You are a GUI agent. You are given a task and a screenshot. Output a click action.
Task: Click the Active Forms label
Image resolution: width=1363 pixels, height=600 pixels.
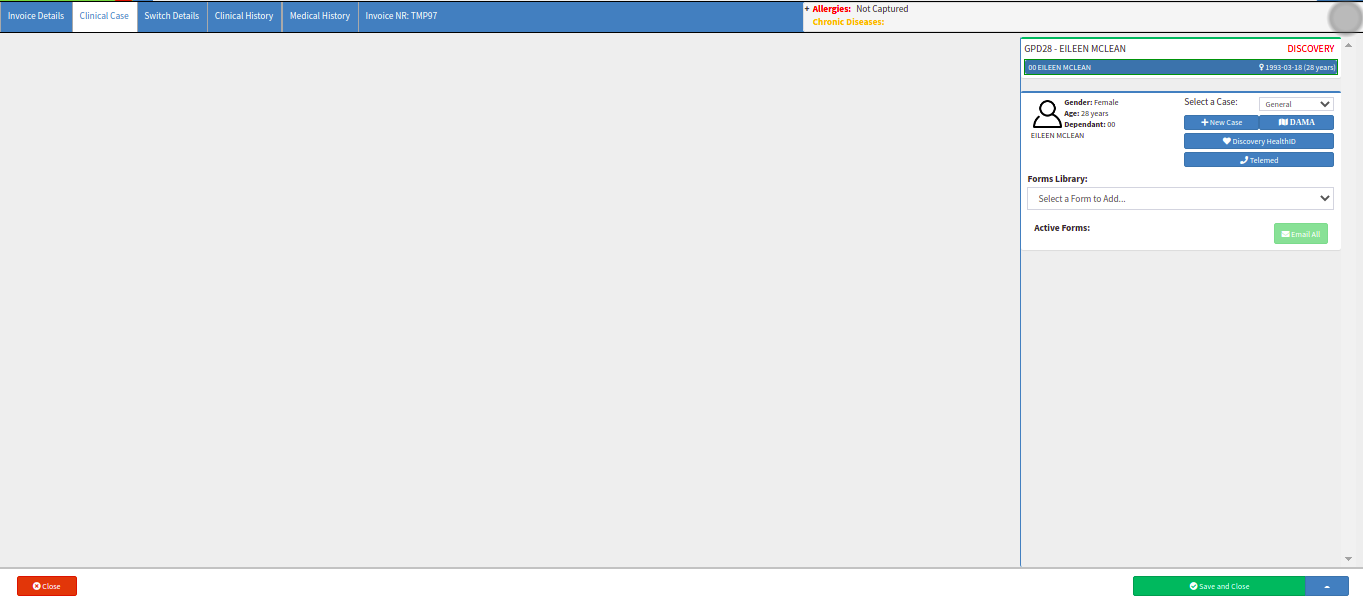(1062, 228)
